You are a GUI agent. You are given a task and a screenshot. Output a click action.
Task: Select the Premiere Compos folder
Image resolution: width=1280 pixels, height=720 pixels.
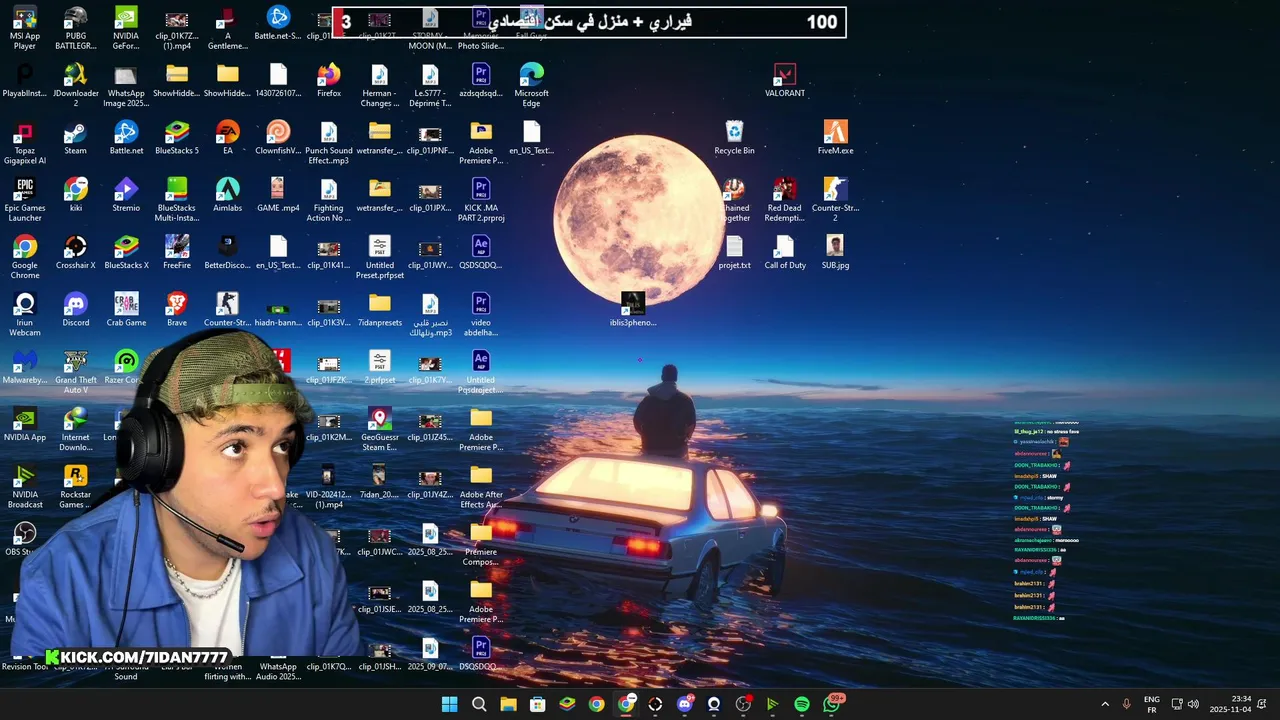[x=481, y=544]
